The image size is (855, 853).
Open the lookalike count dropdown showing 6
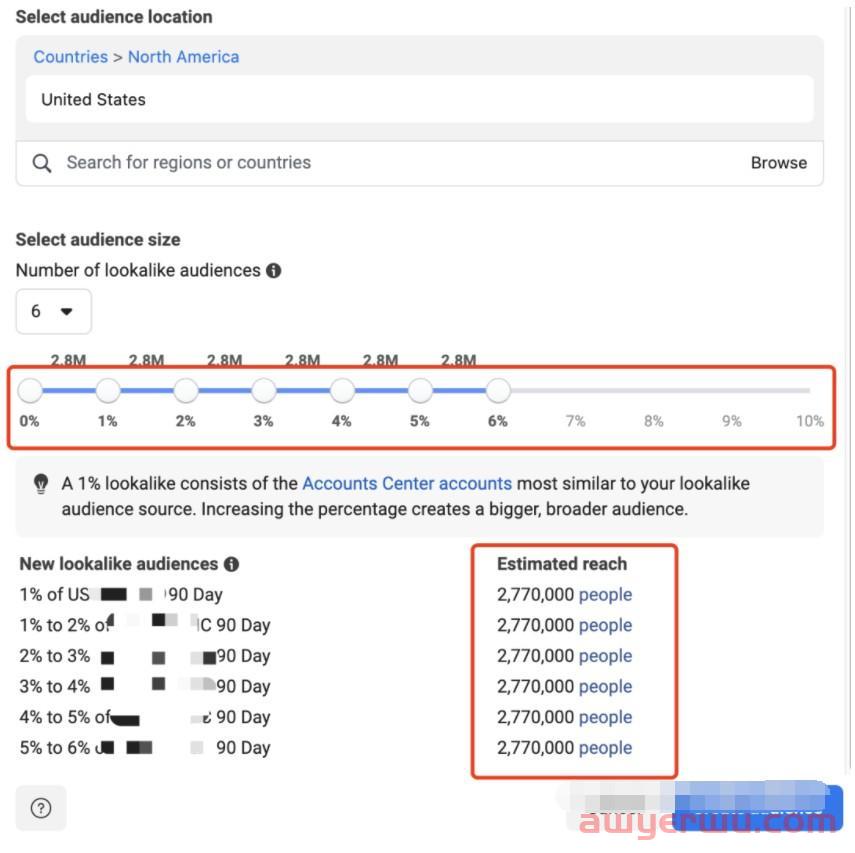pos(53,311)
